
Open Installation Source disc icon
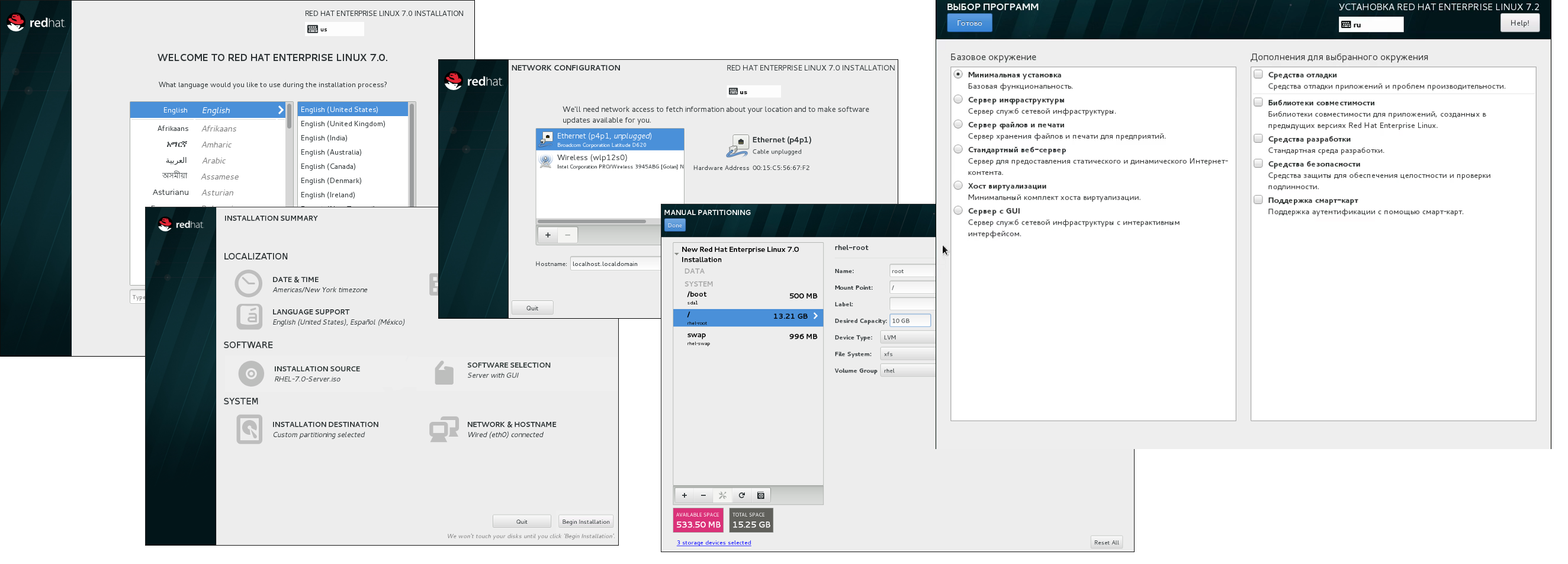(x=251, y=373)
